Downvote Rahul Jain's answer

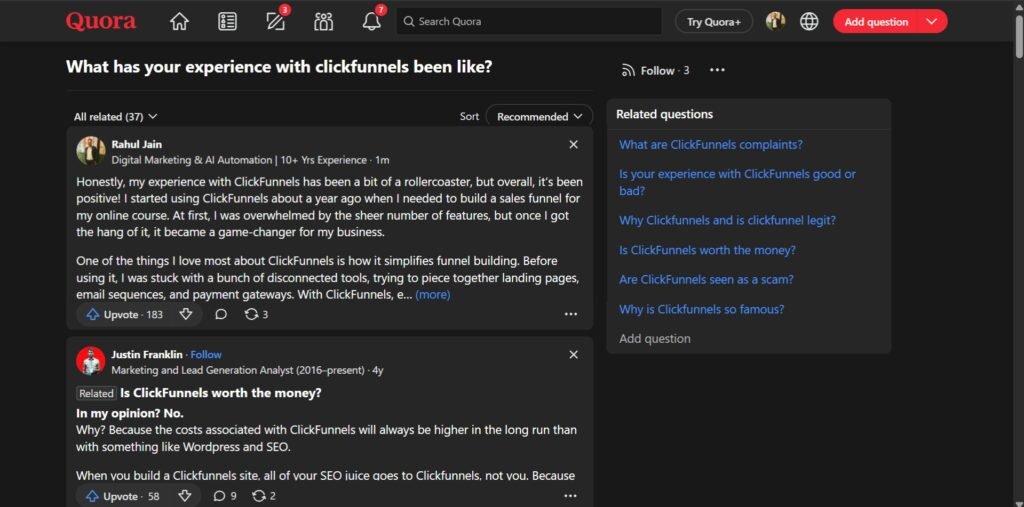point(186,314)
